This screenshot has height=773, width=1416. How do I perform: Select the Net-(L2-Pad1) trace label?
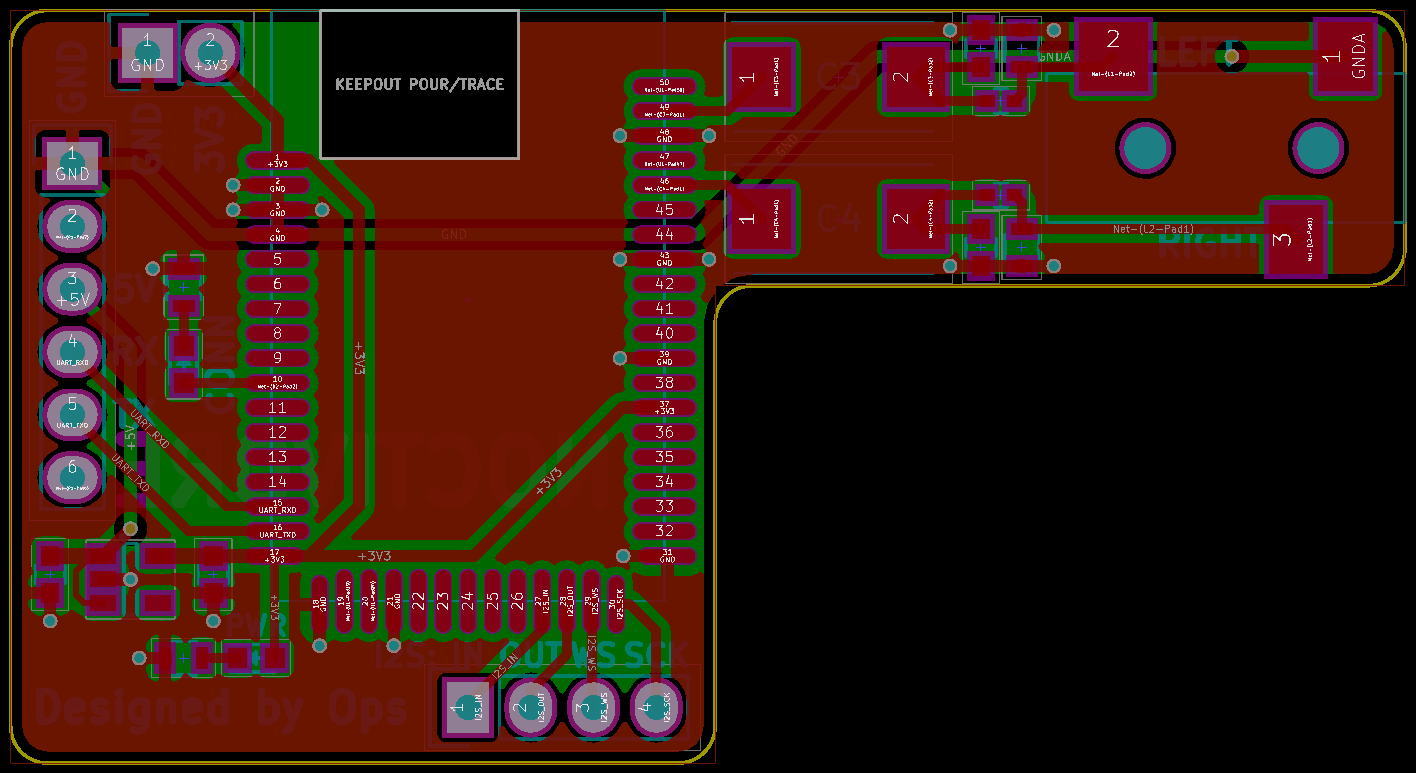click(x=1153, y=229)
